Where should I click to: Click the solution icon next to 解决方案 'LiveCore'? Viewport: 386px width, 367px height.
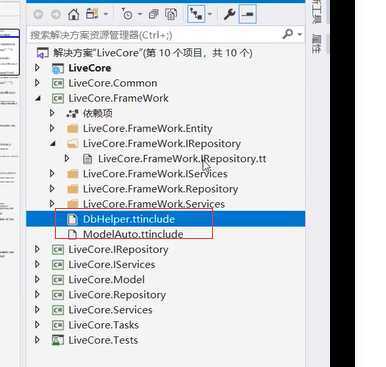pos(42,53)
